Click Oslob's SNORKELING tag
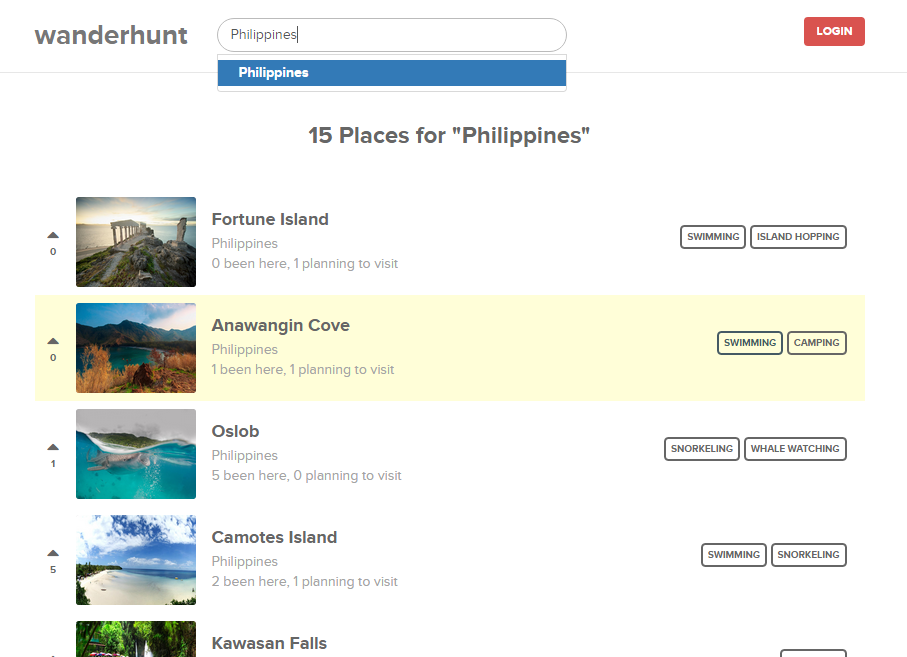907x657 pixels. coord(702,448)
